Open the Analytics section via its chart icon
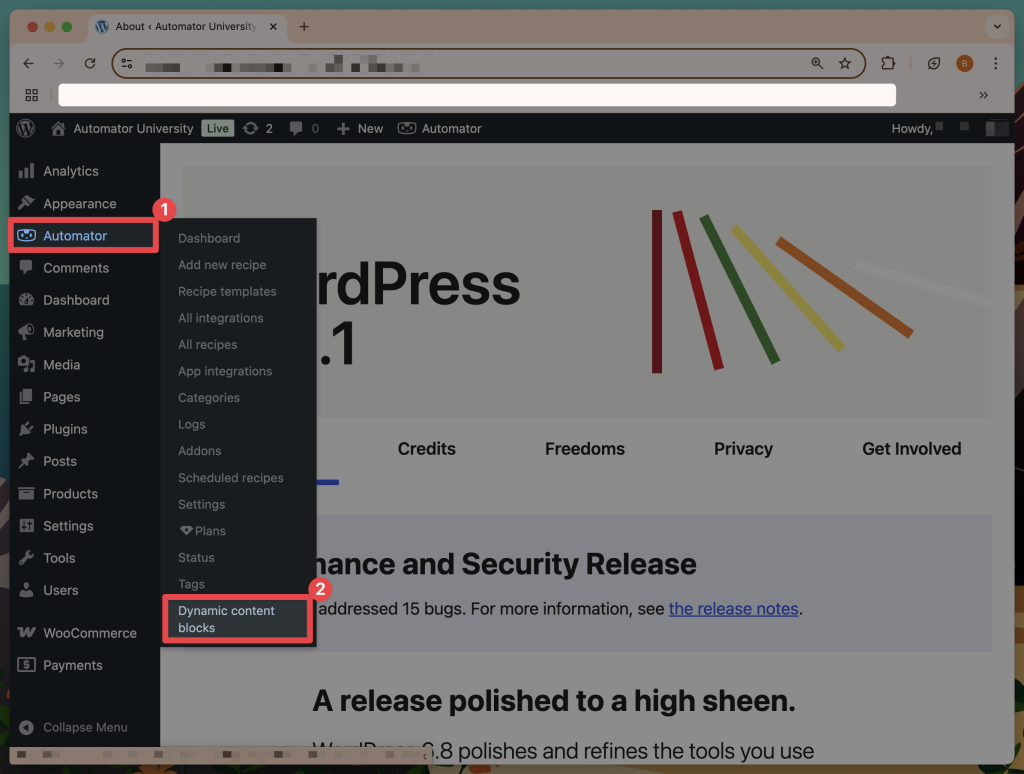Viewport: 1024px width, 774px height. point(27,171)
